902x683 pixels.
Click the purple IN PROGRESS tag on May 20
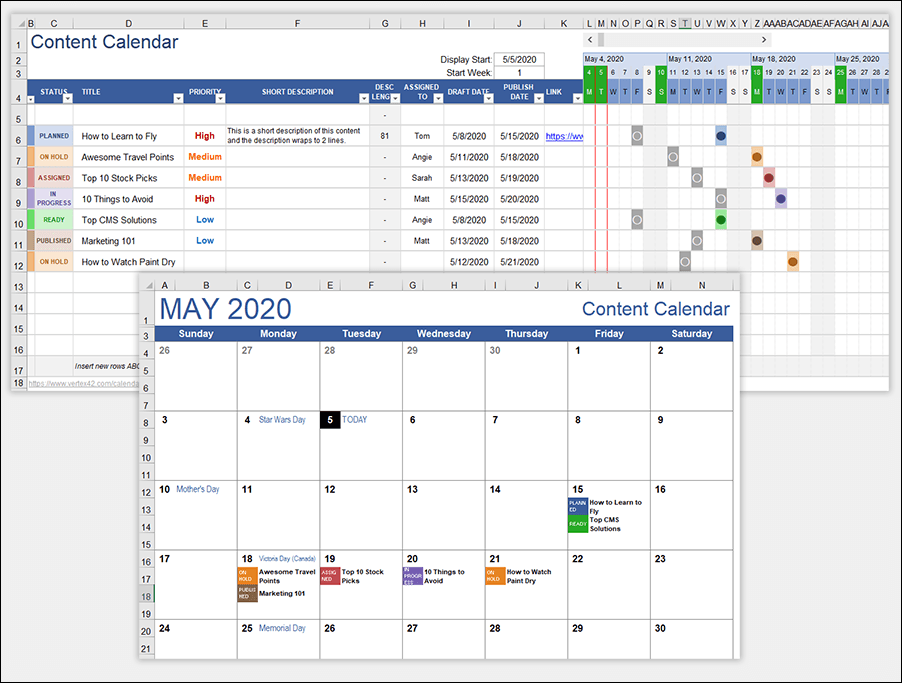[x=412, y=576]
